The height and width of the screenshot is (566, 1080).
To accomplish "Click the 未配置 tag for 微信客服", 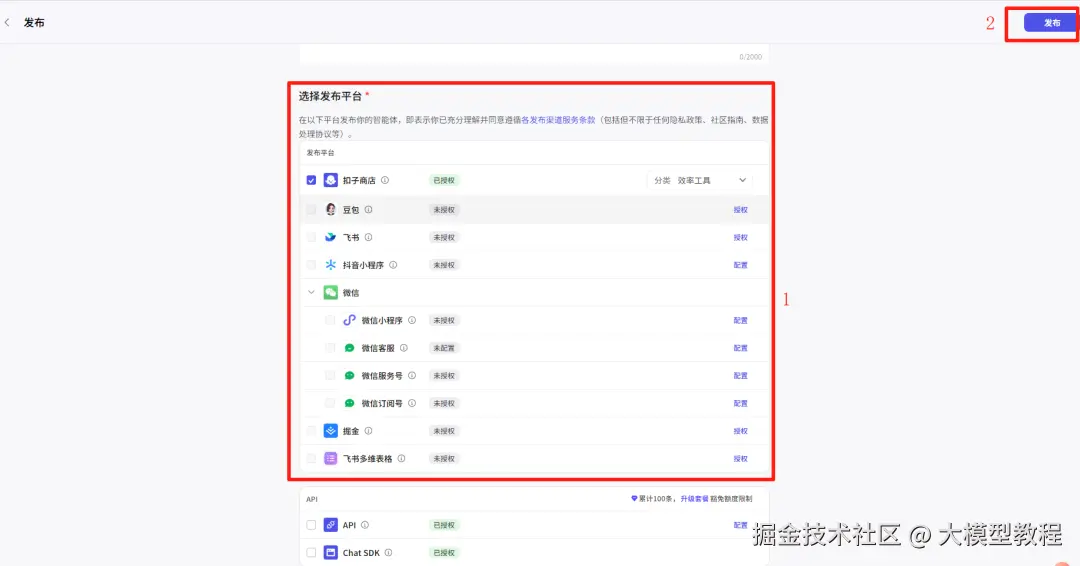I will click(x=444, y=348).
